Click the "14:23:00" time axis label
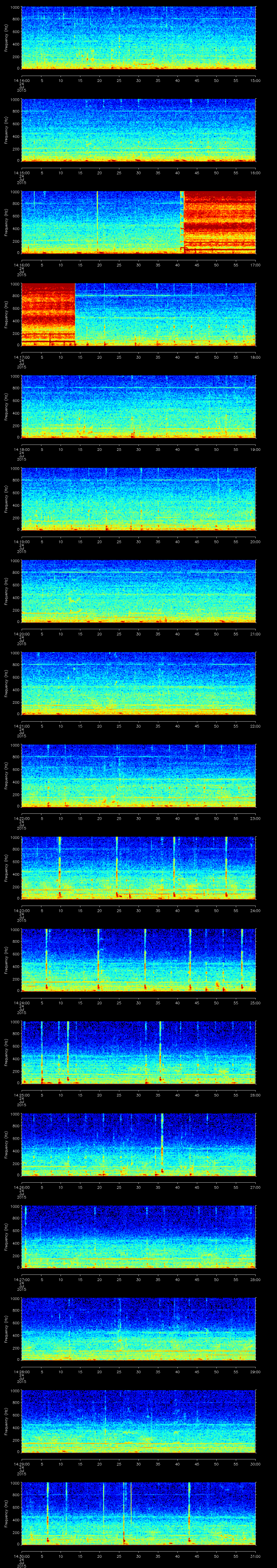 click(x=21, y=910)
